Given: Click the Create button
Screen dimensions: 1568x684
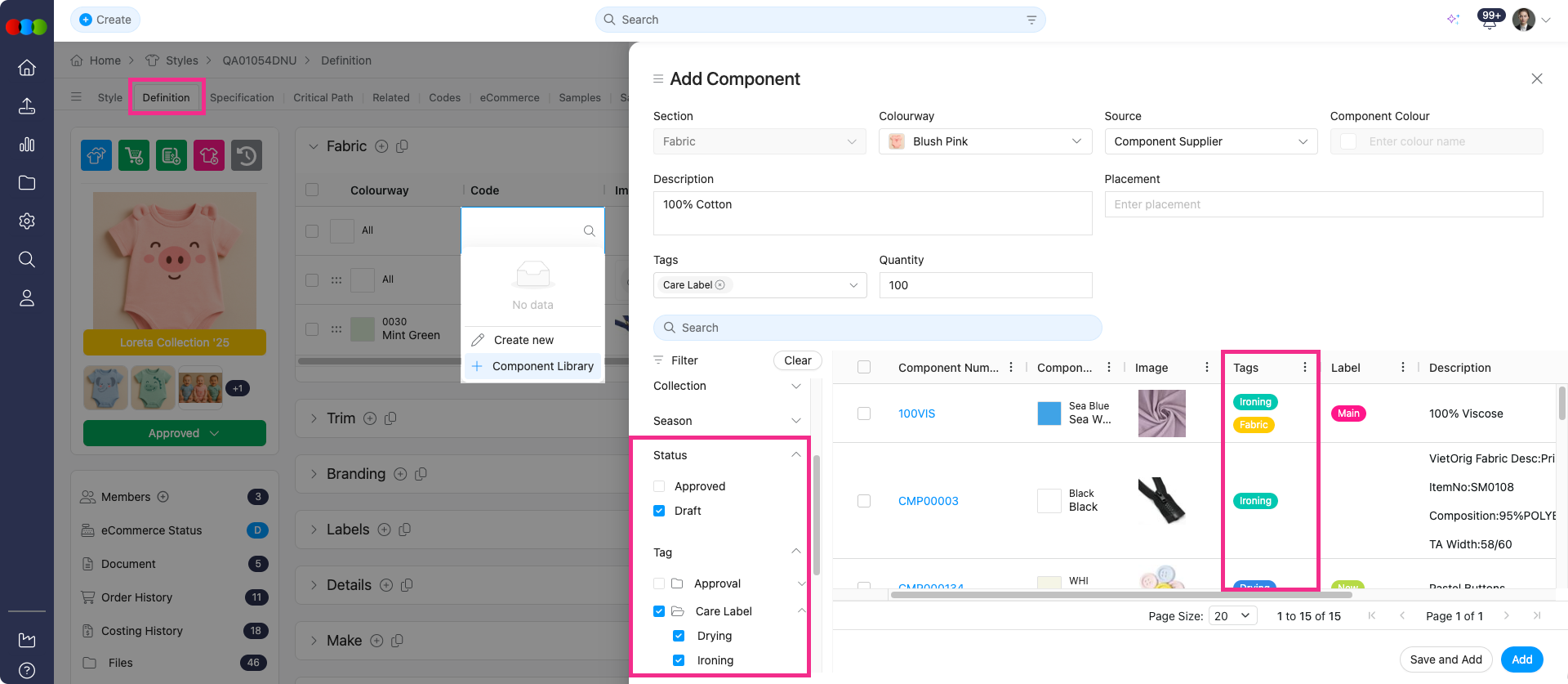Looking at the screenshot, I should click(x=105, y=20).
